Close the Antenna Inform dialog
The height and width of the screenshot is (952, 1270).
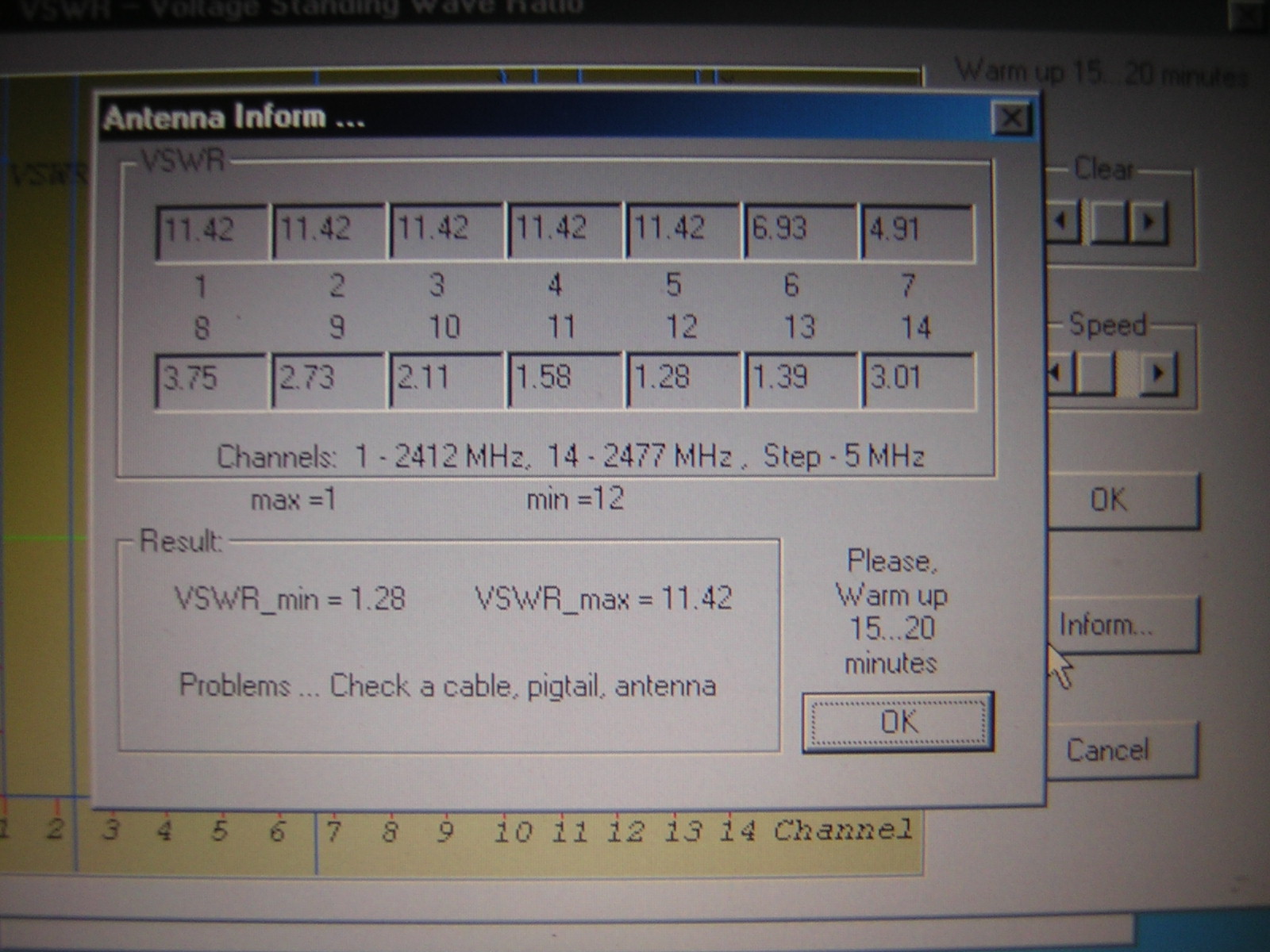tap(1011, 118)
